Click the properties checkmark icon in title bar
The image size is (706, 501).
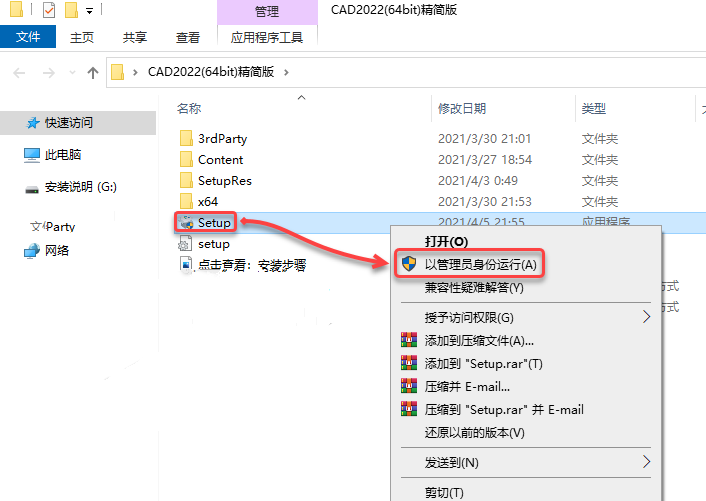pos(49,9)
